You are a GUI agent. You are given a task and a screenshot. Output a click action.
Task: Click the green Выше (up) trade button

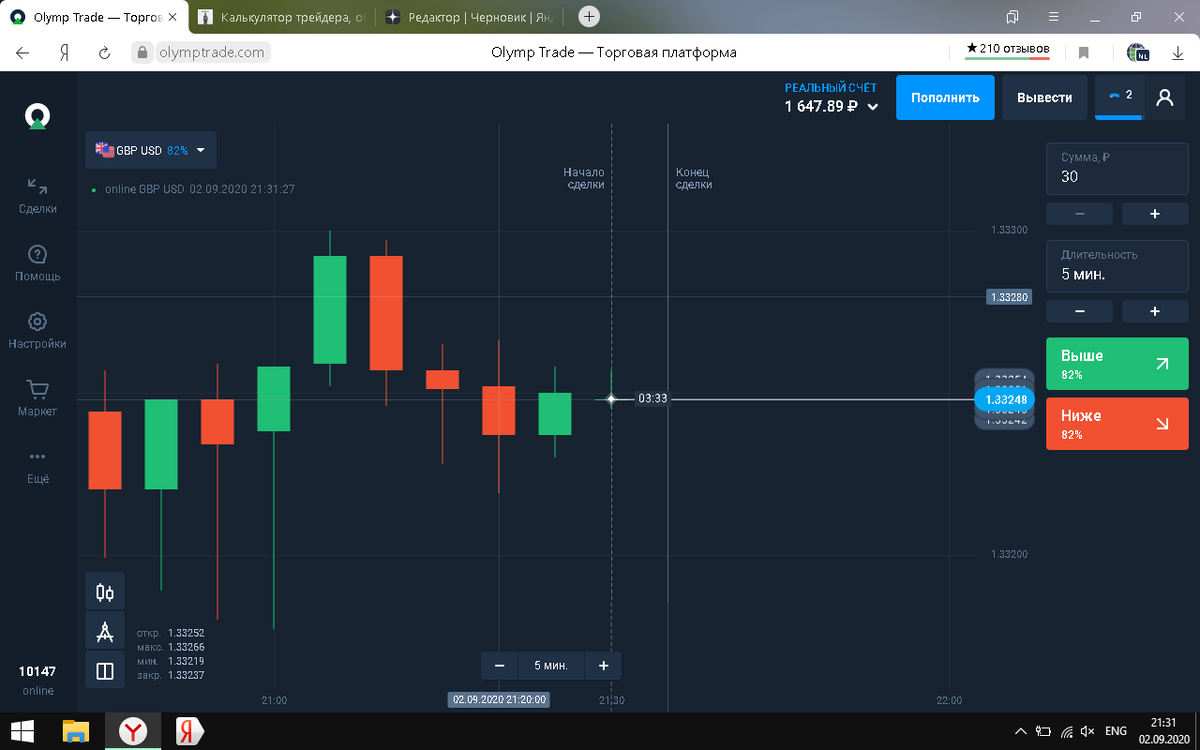pos(1117,364)
